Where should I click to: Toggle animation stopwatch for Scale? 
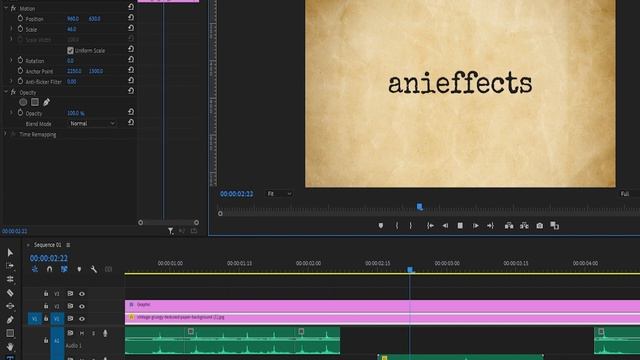20,29
